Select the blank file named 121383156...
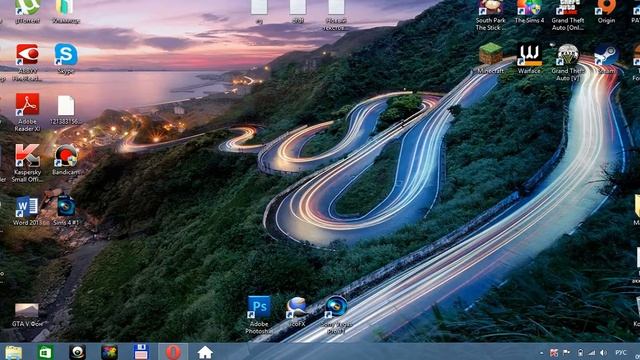The image size is (640, 360). (66, 109)
